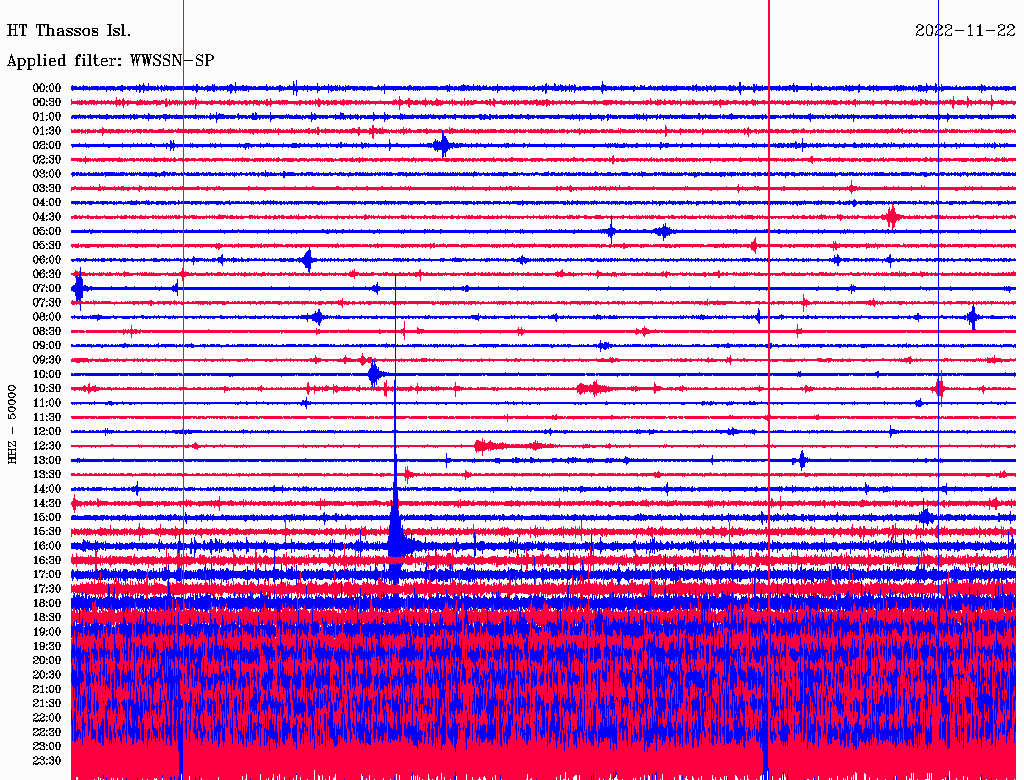Screen dimensions: 1024x780
Task: Click the date label 2022-11-22
Action: 965,31
